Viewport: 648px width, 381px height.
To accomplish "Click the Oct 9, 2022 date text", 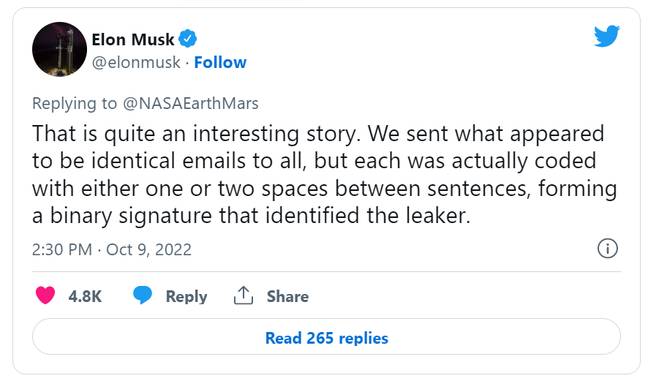I will tap(149, 250).
